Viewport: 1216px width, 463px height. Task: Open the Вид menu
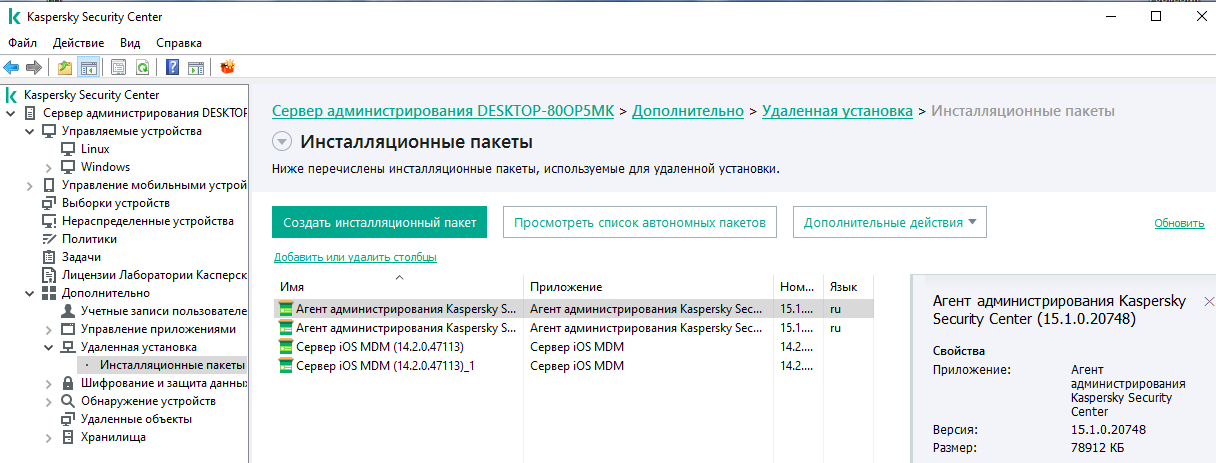tap(130, 43)
